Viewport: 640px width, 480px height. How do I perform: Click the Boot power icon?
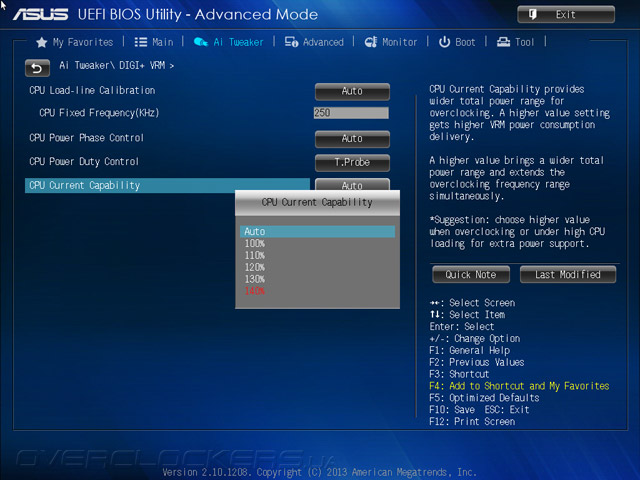[x=444, y=42]
